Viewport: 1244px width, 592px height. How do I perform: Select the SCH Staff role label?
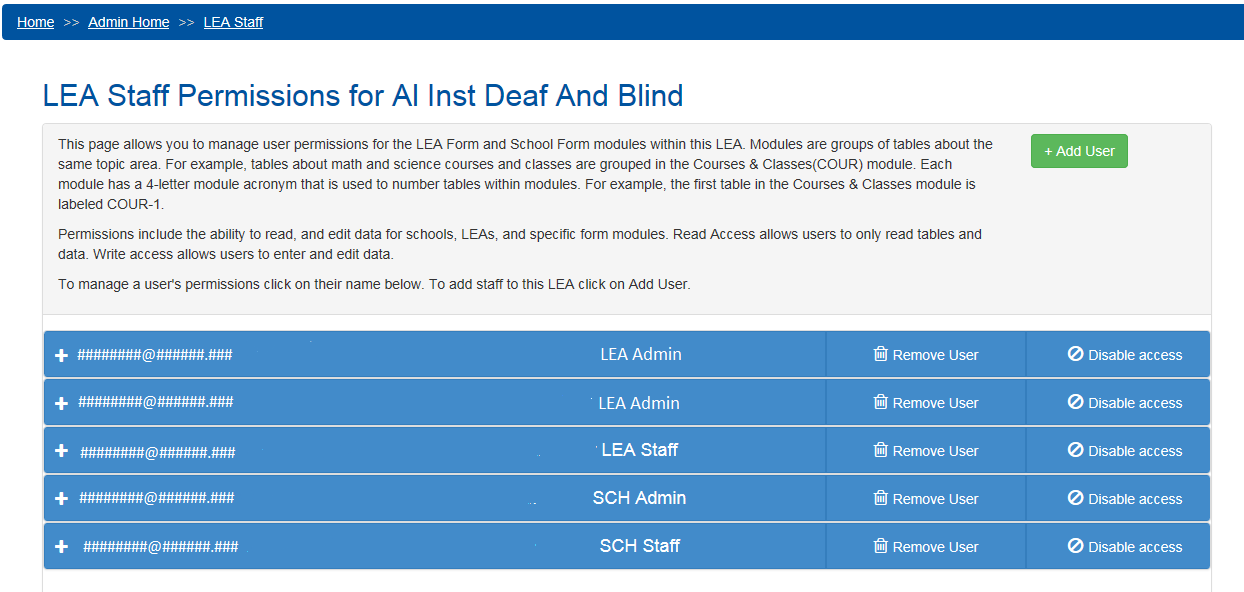click(x=640, y=546)
